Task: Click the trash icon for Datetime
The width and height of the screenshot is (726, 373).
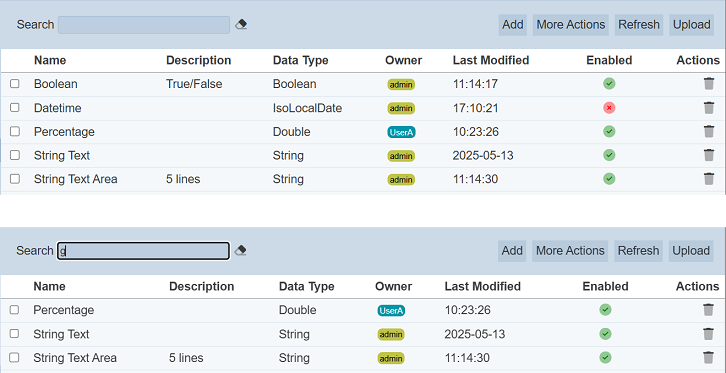Action: [708, 108]
